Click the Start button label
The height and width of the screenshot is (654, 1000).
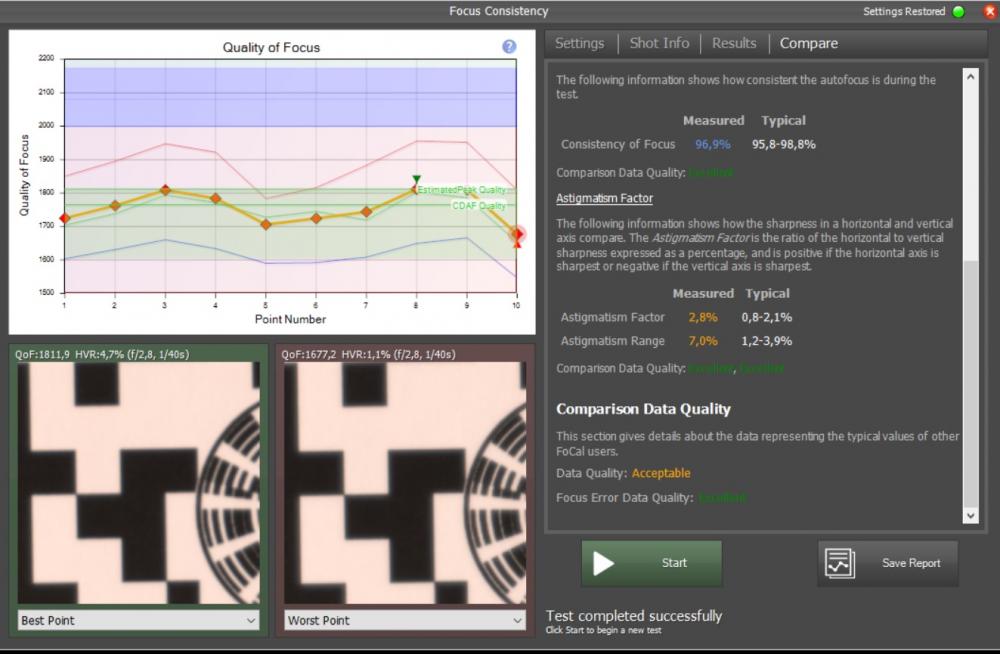(x=674, y=563)
